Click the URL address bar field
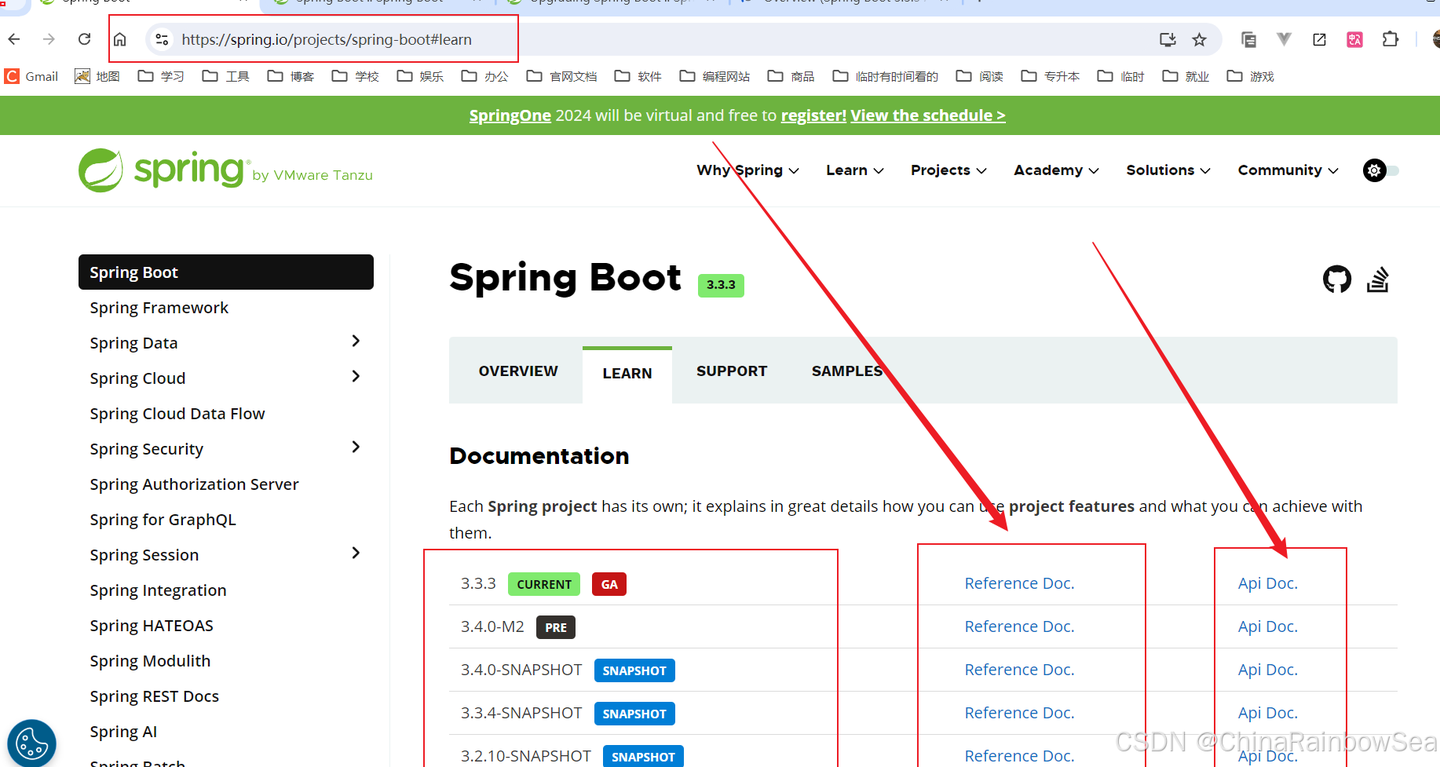This screenshot has width=1440, height=767. tap(660, 40)
